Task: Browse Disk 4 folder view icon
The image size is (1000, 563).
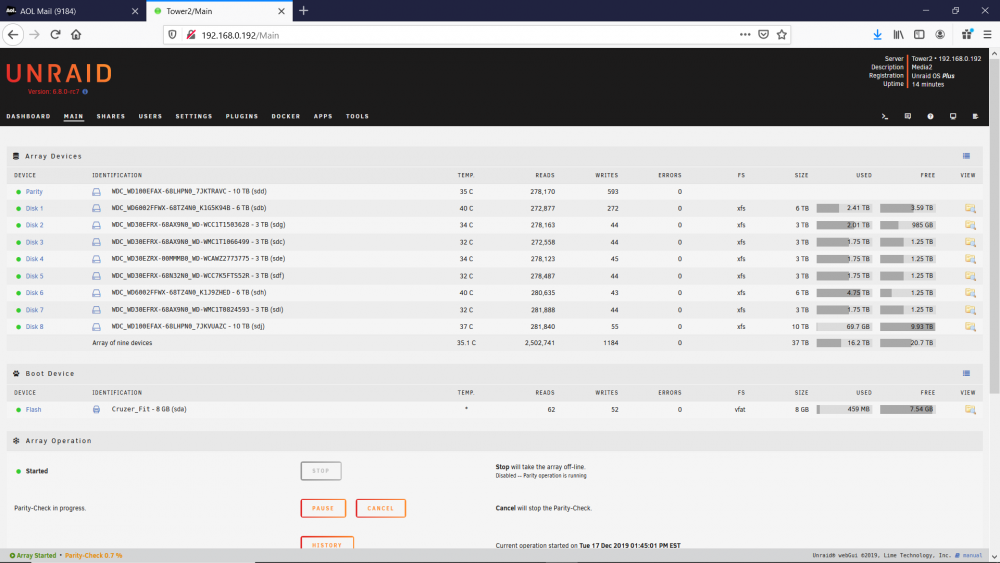Action: pyautogui.click(x=970, y=259)
